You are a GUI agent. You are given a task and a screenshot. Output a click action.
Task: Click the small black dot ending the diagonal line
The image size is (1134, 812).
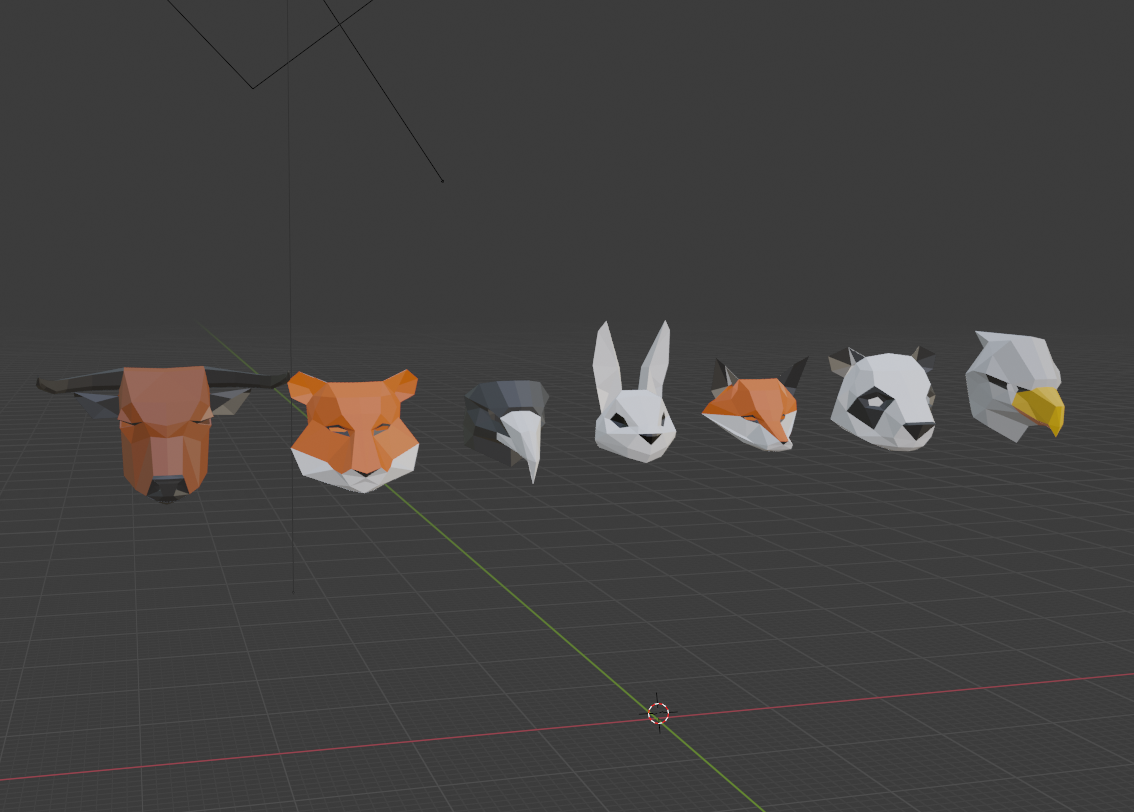pyautogui.click(x=442, y=181)
